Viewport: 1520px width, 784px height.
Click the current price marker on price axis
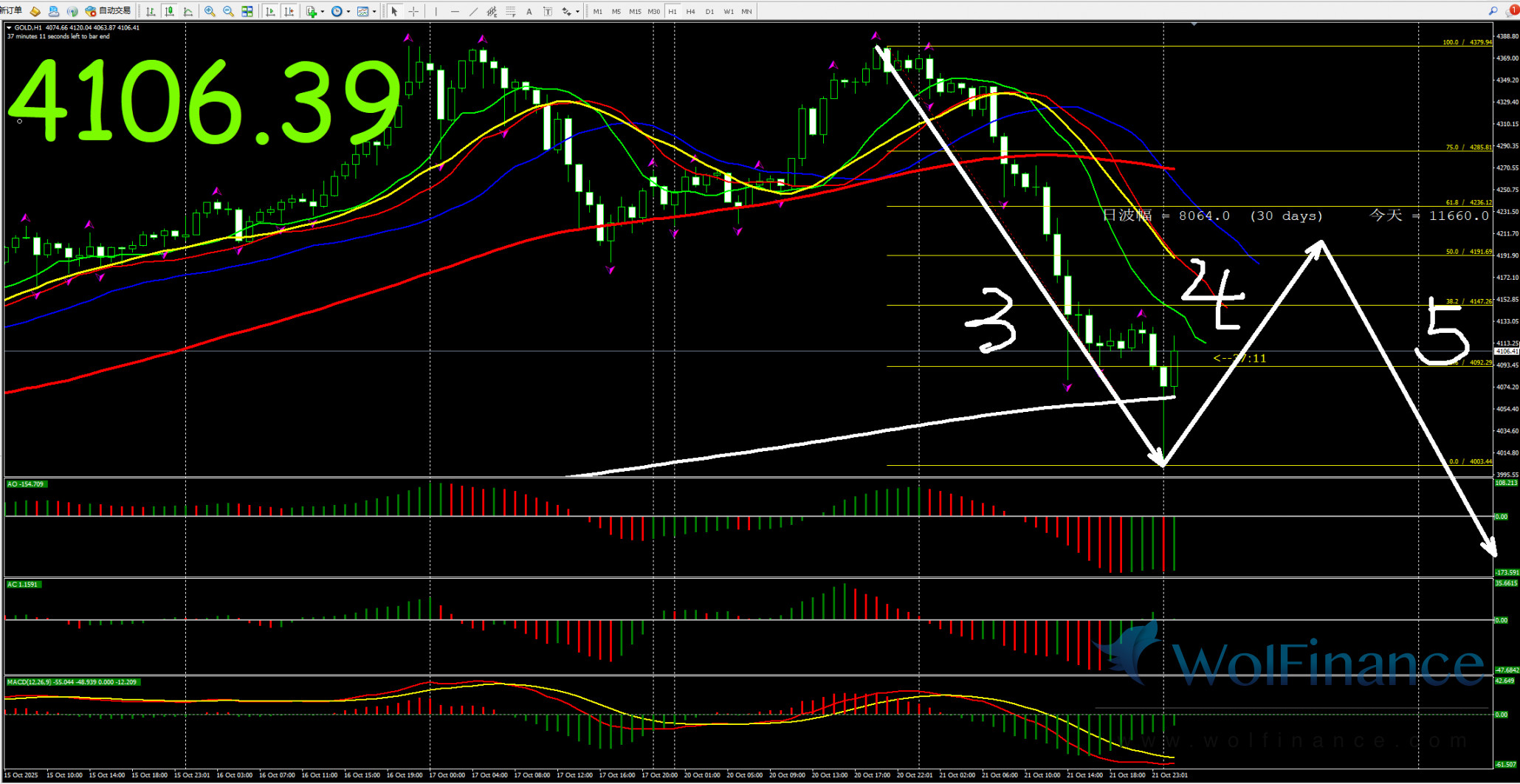[x=1506, y=351]
